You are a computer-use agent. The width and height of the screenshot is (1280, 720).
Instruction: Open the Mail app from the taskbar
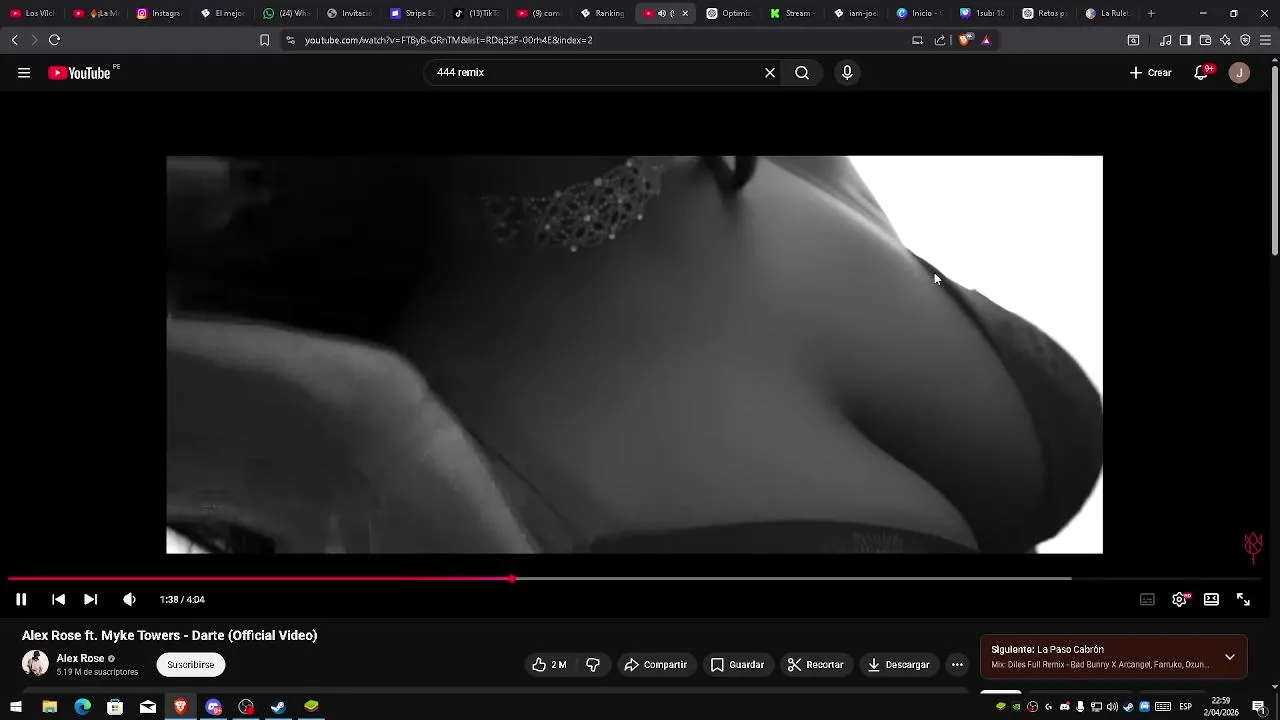point(148,707)
